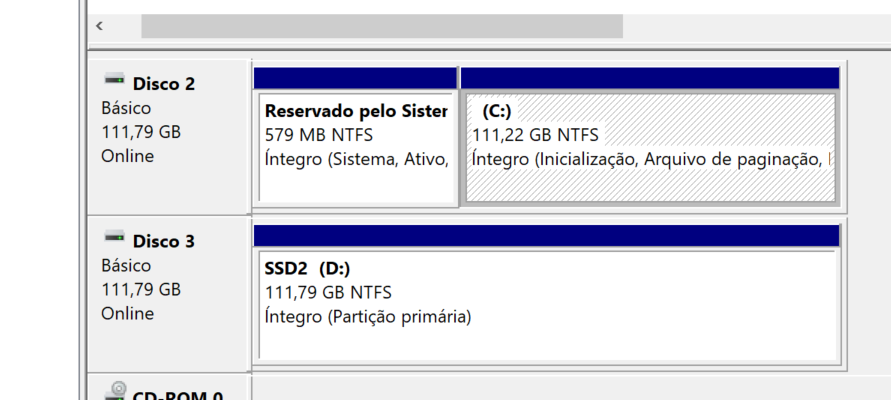Select the SSD2 (D:) partition

(547, 304)
